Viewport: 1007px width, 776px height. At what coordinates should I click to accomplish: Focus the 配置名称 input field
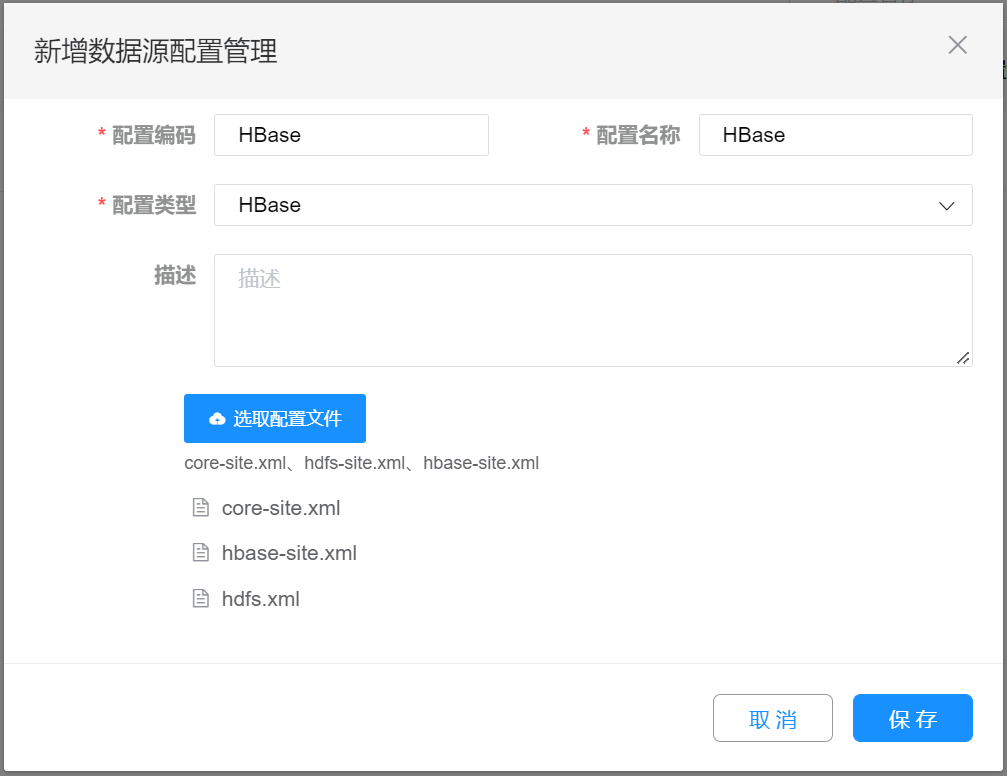pos(835,135)
